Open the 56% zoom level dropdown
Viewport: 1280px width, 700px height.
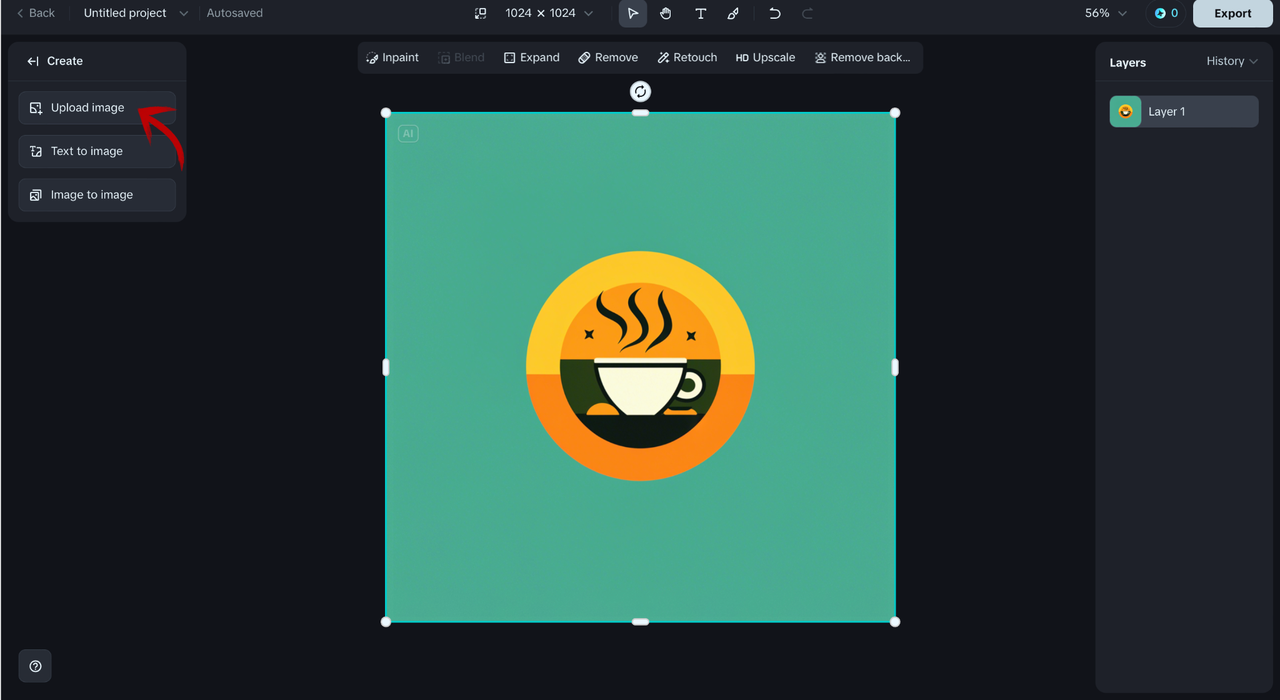tap(1106, 13)
